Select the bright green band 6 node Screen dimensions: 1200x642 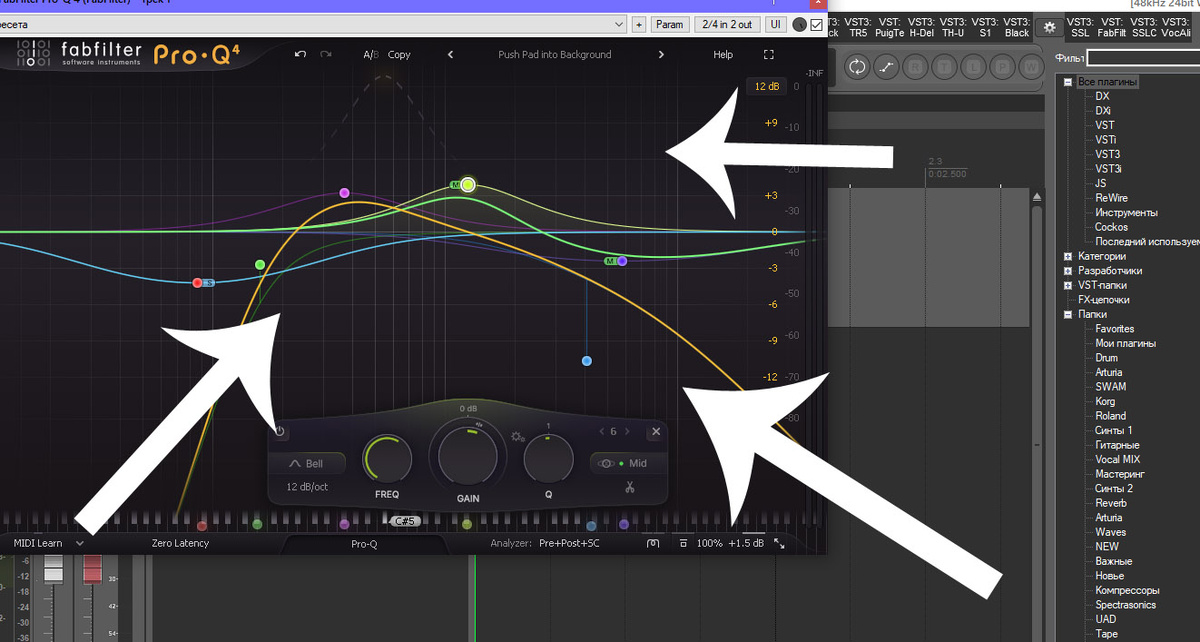click(468, 185)
